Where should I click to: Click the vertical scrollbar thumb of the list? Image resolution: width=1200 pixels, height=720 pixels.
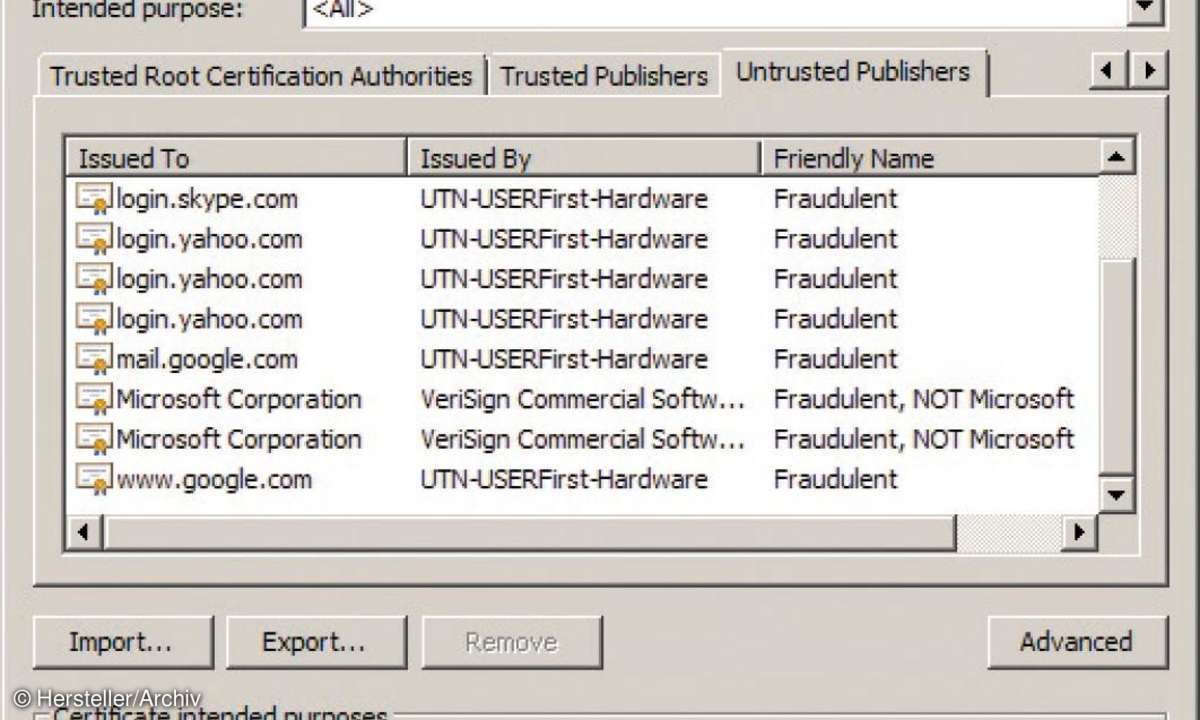click(x=1116, y=366)
